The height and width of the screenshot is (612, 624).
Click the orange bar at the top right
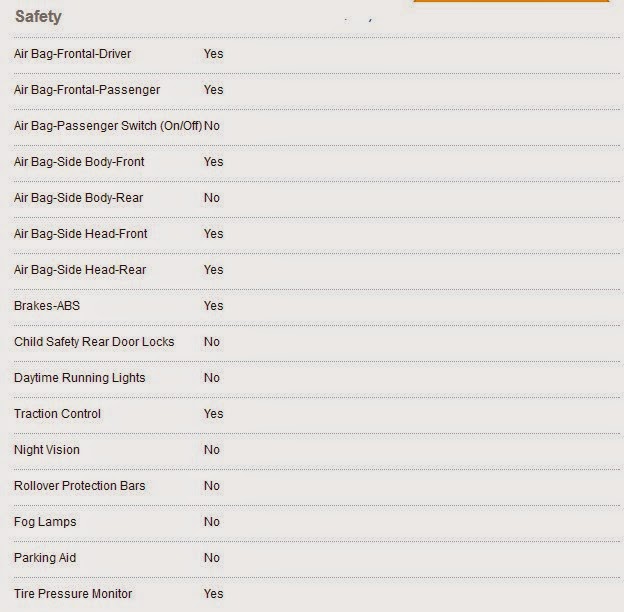point(511,1)
